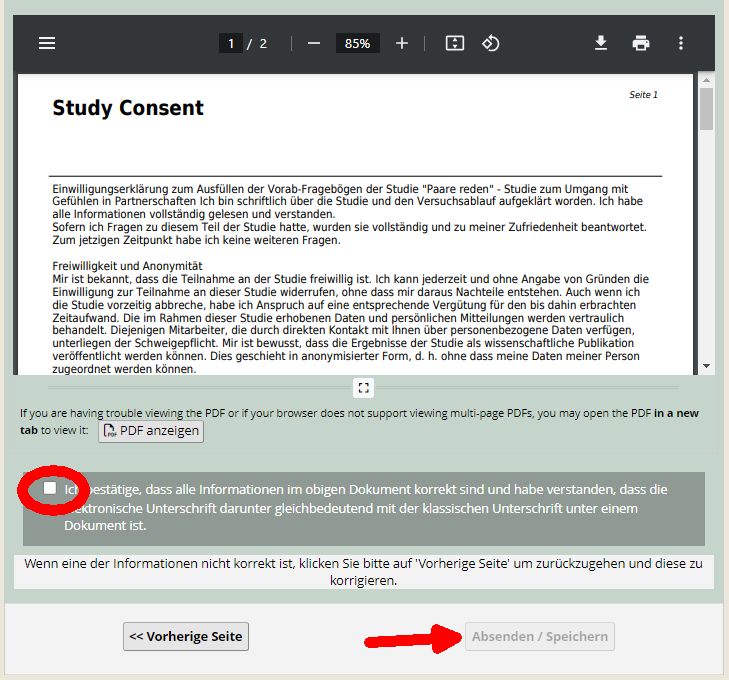Viewport: 729px width, 680px height.
Task: Click the PDF scrollbar down arrow
Action: point(706,366)
